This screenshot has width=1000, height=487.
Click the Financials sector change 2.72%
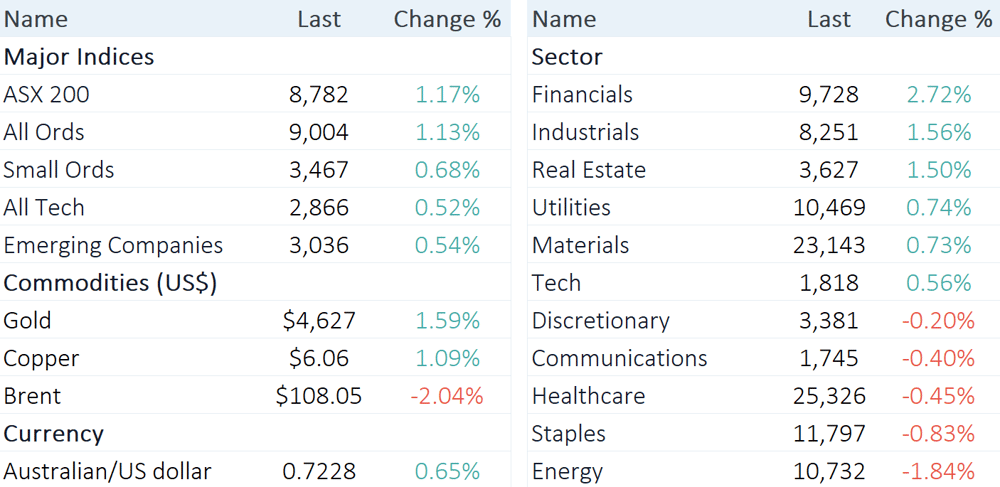click(939, 94)
